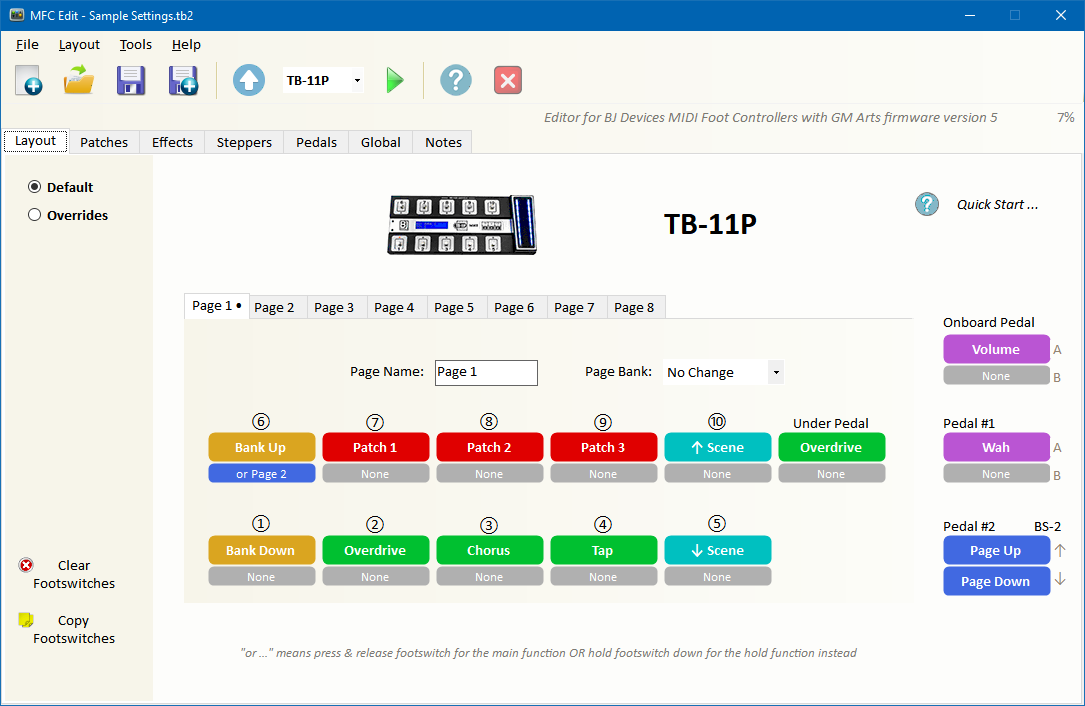Click the Clear Footswitches red icon
The image size is (1085, 706).
[26, 565]
